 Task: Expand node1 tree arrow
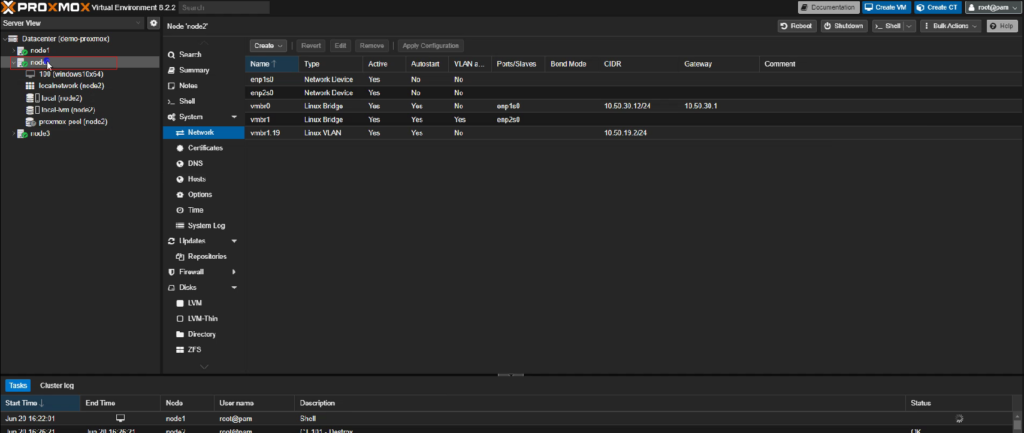tap(14, 50)
